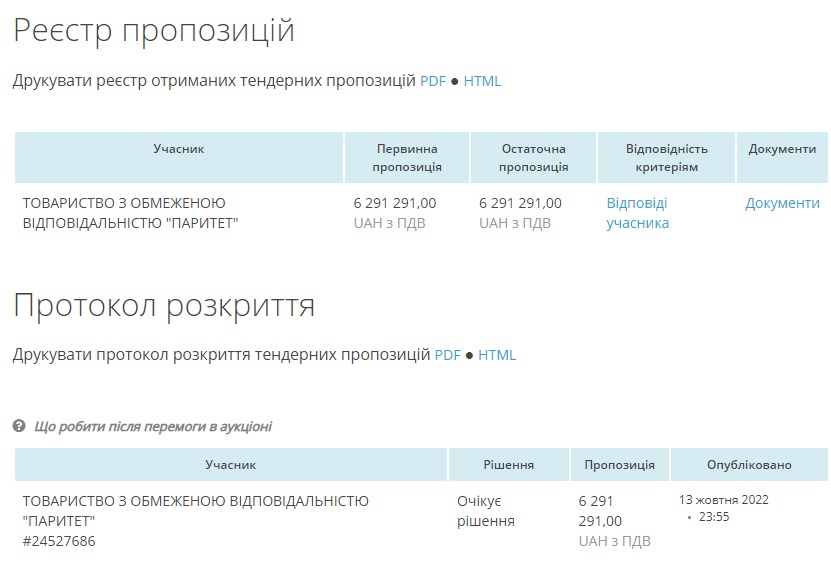Open the 'Документи' link in the ПАРИТЕТ row
831x569 pixels.
point(782,203)
